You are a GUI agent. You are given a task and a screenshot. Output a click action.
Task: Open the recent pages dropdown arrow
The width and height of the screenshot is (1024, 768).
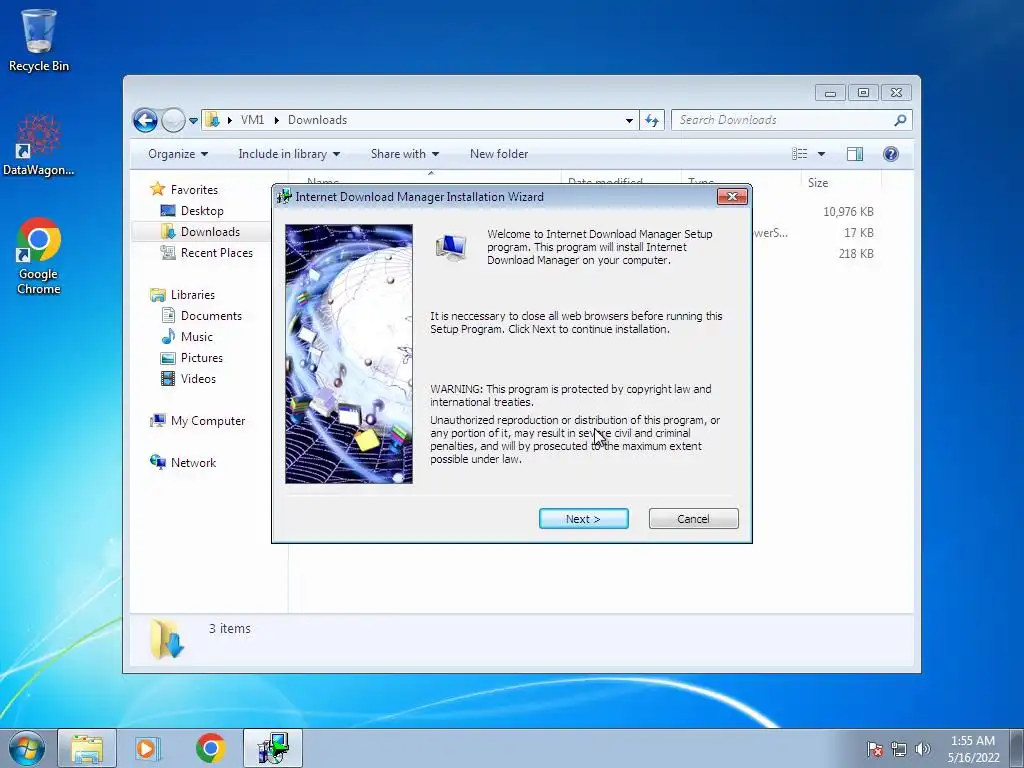[x=193, y=121]
